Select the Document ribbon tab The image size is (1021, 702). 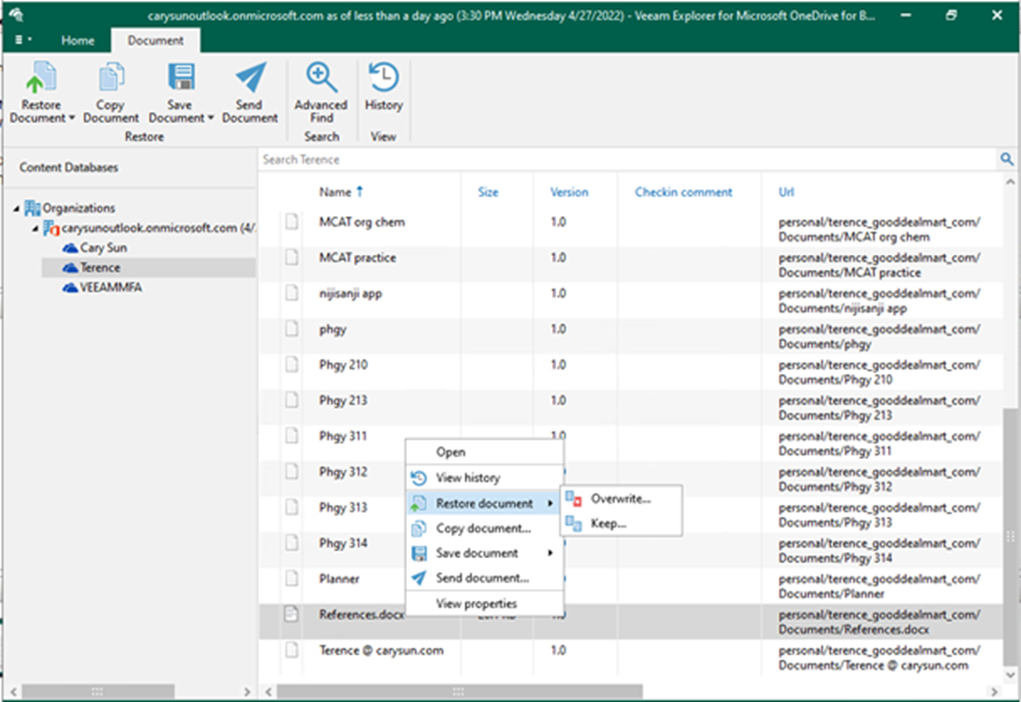[x=156, y=40]
